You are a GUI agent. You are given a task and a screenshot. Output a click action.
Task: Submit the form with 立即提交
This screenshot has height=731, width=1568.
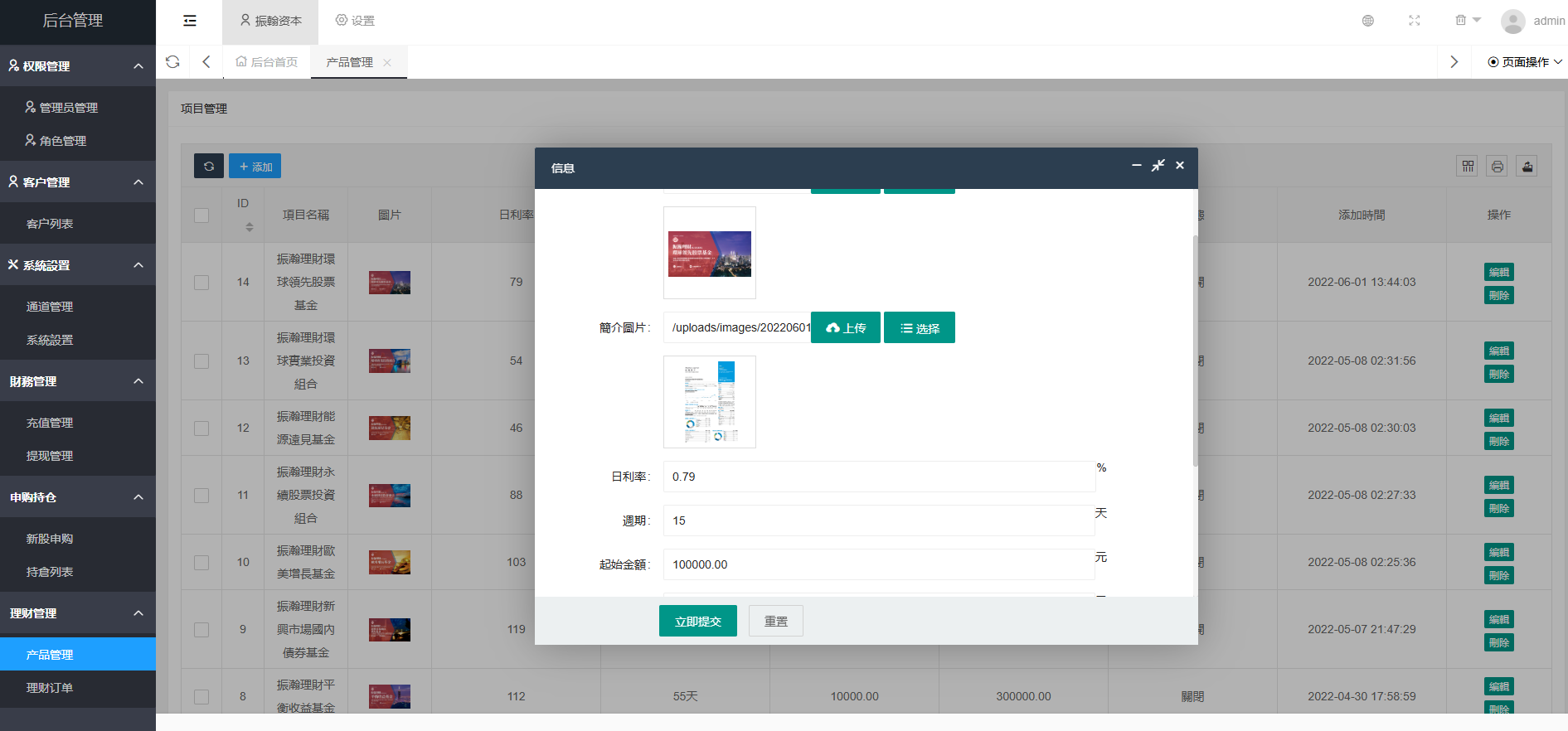click(x=697, y=621)
